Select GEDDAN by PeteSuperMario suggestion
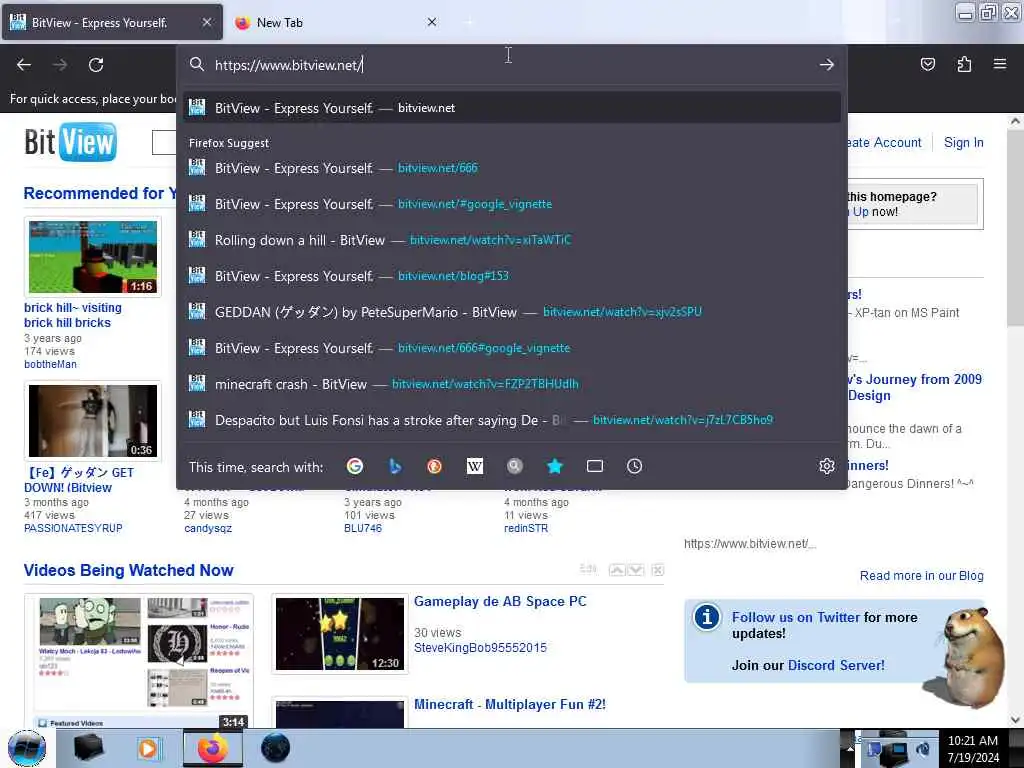 click(511, 312)
